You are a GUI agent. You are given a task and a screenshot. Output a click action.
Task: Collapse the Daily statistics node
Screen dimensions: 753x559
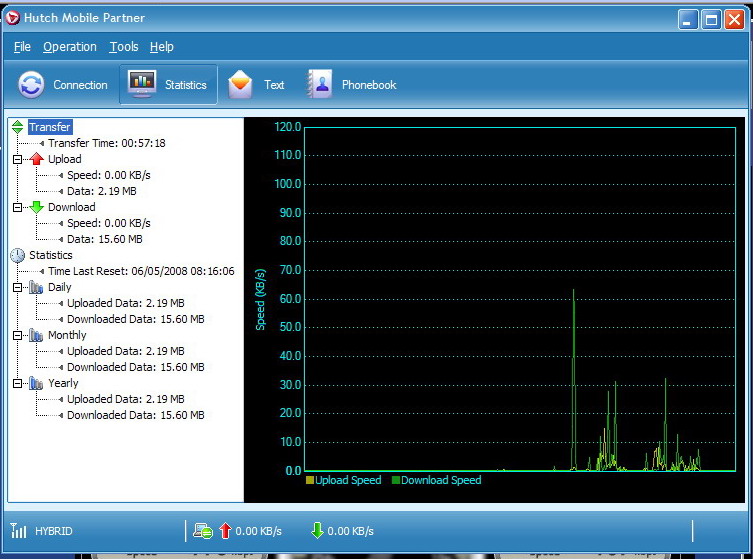click(17, 287)
